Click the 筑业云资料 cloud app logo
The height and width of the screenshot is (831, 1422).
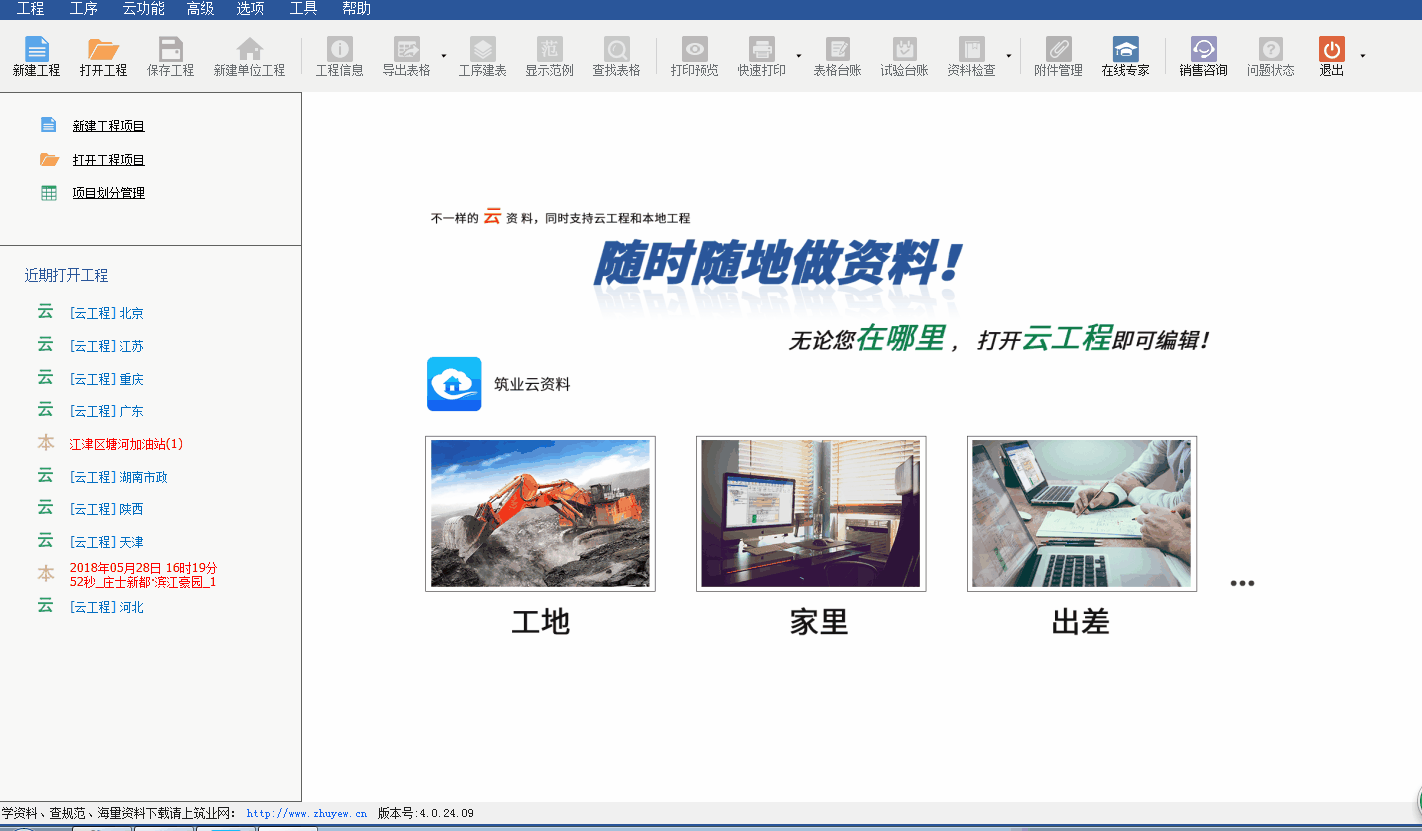pyautogui.click(x=454, y=384)
